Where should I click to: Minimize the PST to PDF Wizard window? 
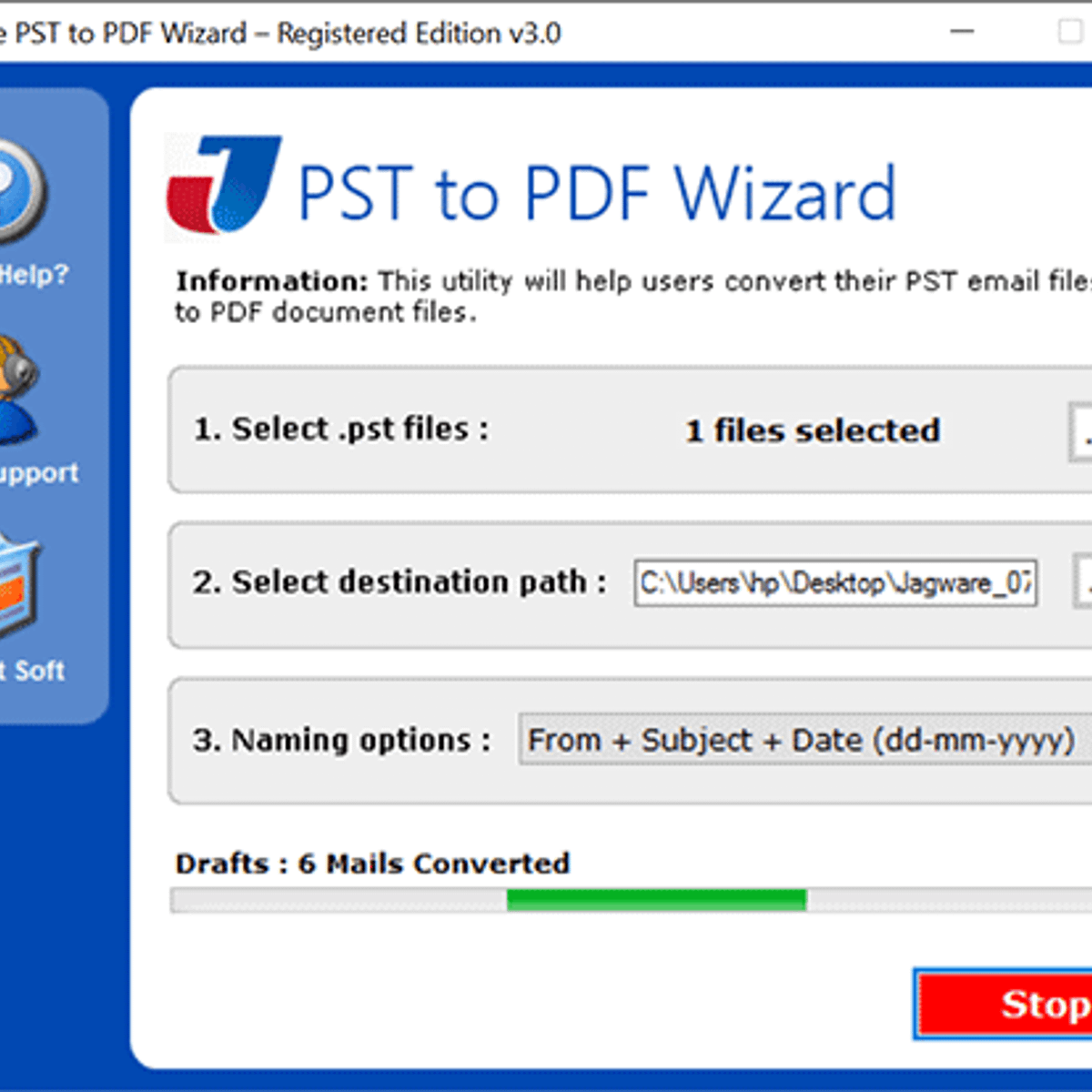pyautogui.click(x=962, y=32)
